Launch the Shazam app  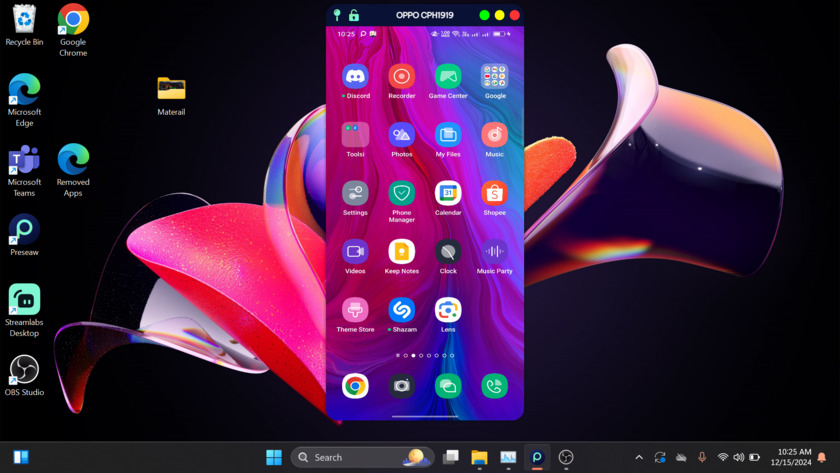(401, 310)
